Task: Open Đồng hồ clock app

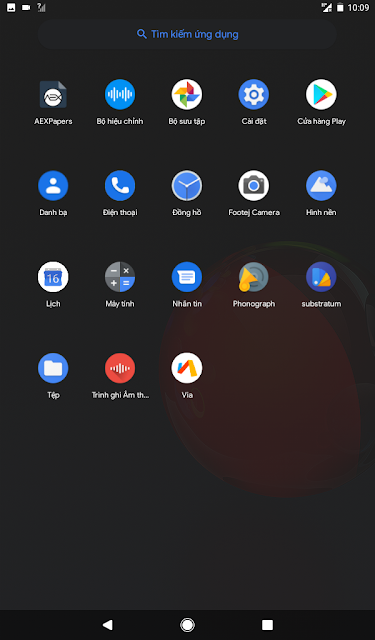Action: point(187,186)
